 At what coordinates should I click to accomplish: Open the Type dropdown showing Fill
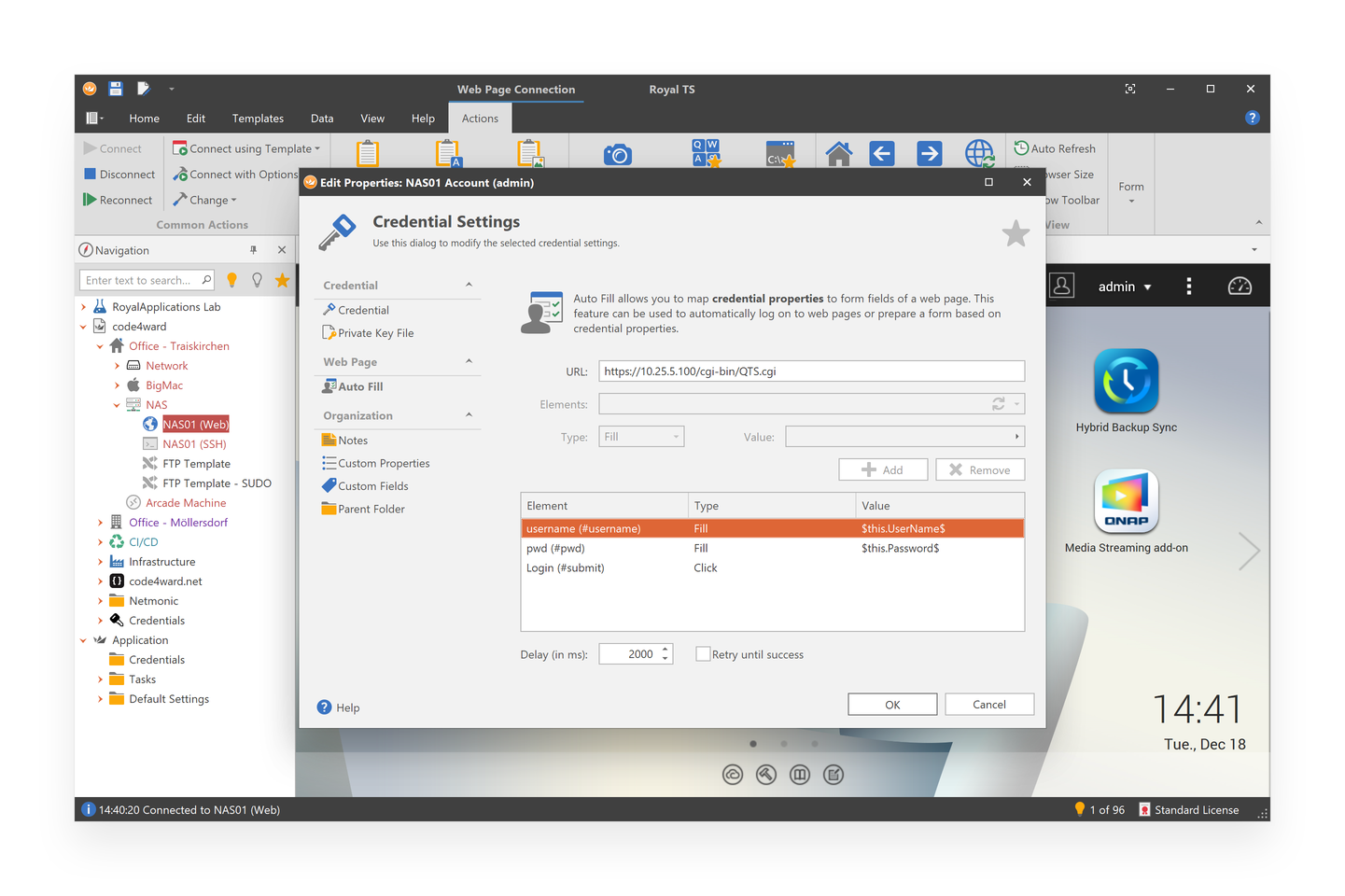(641, 437)
